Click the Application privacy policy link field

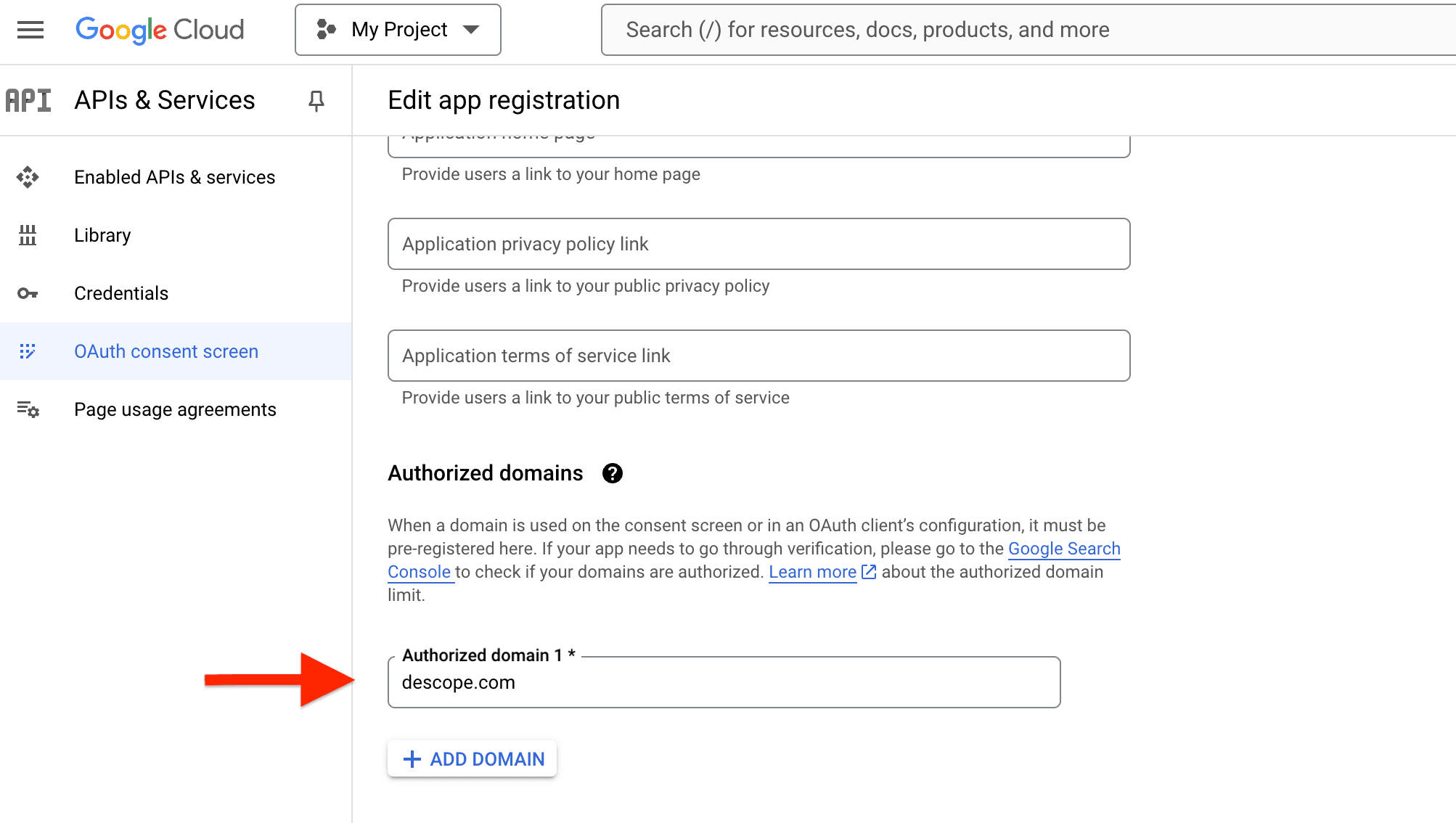coord(758,244)
